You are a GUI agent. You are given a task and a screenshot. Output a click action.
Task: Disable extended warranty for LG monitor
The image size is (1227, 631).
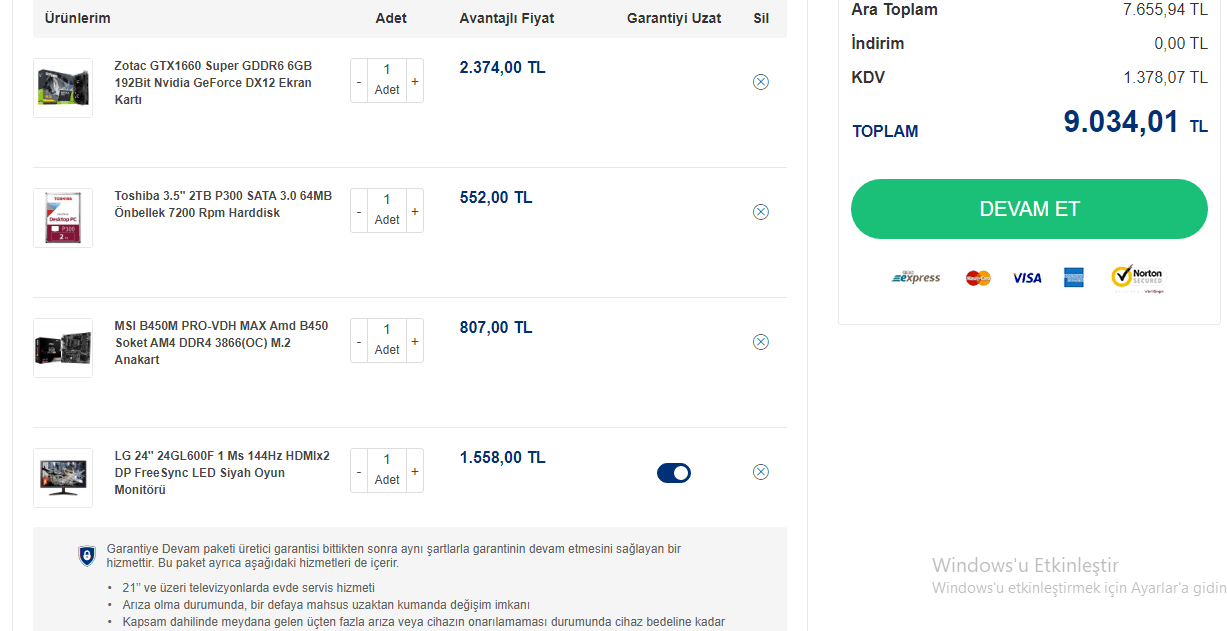click(674, 473)
